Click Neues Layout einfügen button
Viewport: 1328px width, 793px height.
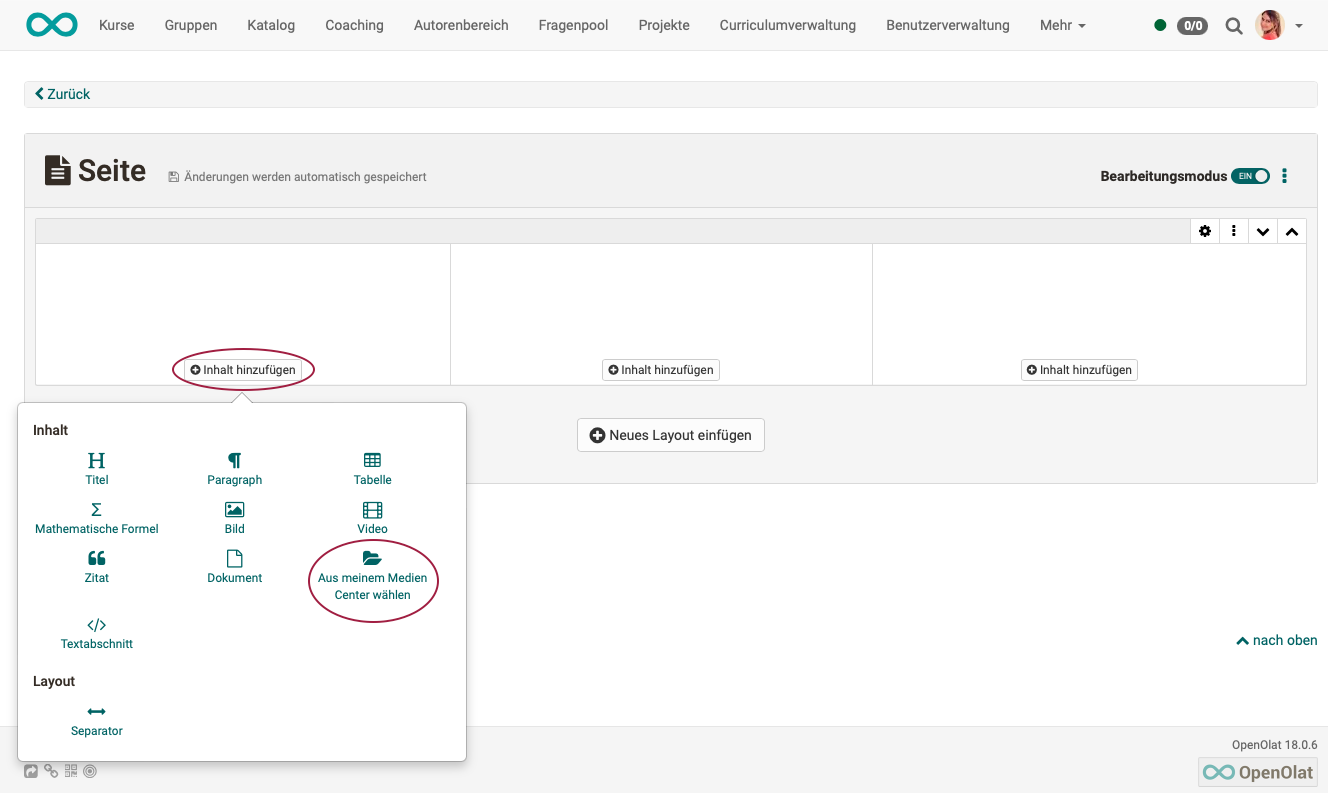click(x=670, y=435)
